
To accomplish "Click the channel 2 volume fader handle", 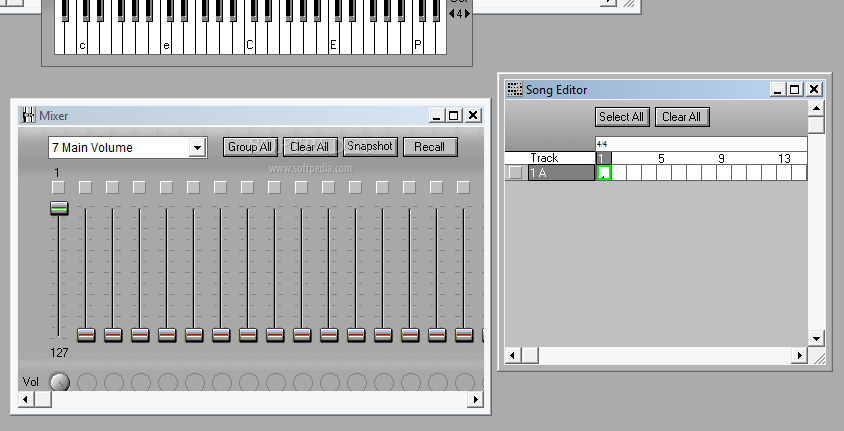I will coord(86,335).
